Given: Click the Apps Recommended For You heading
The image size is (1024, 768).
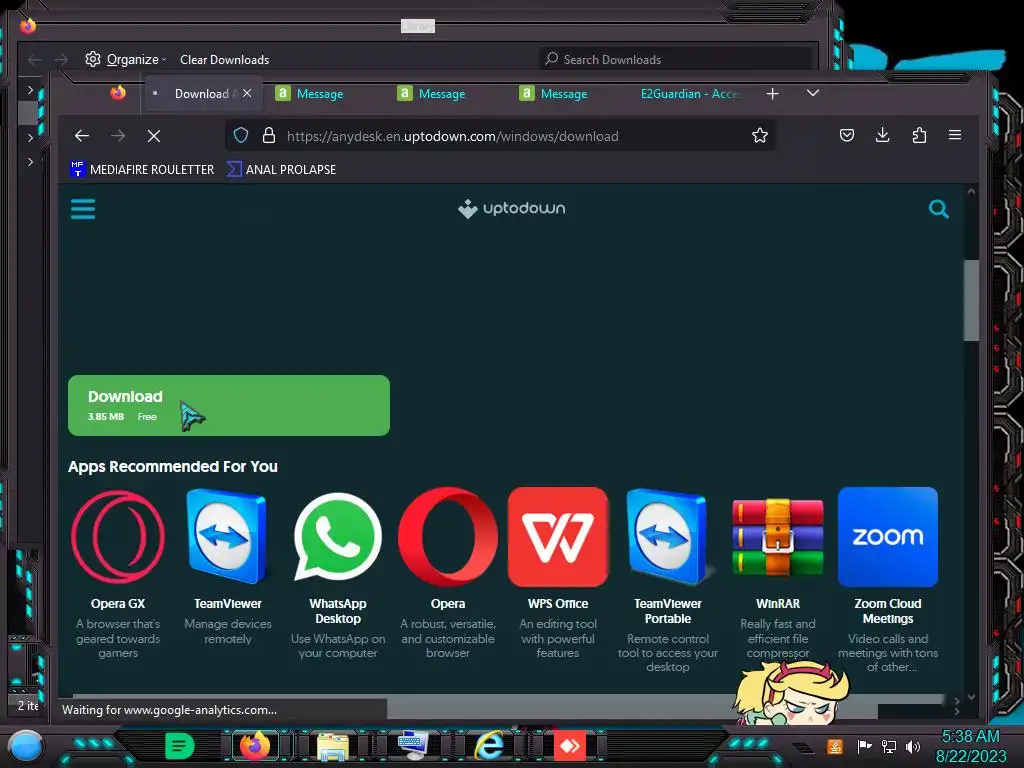Looking at the screenshot, I should (x=173, y=466).
